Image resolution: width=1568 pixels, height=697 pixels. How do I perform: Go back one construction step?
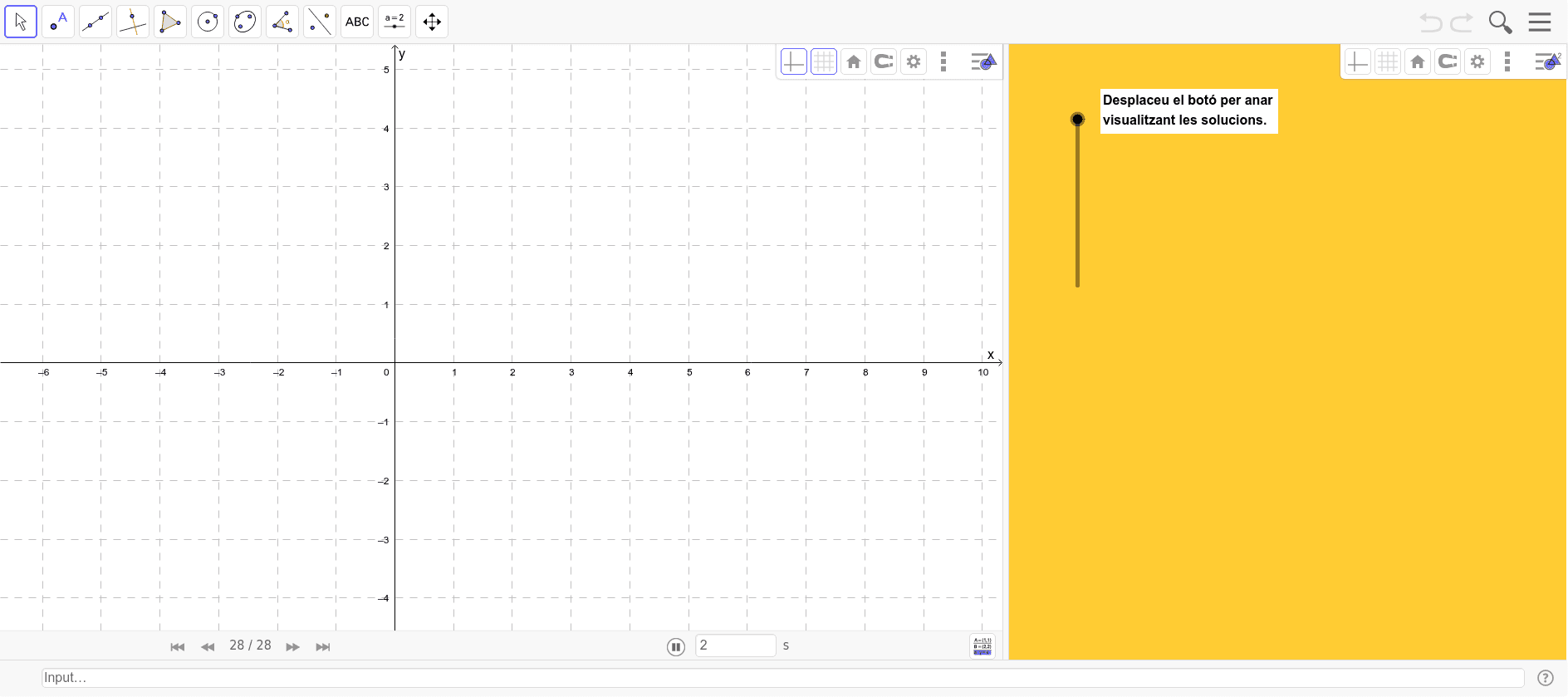[208, 647]
